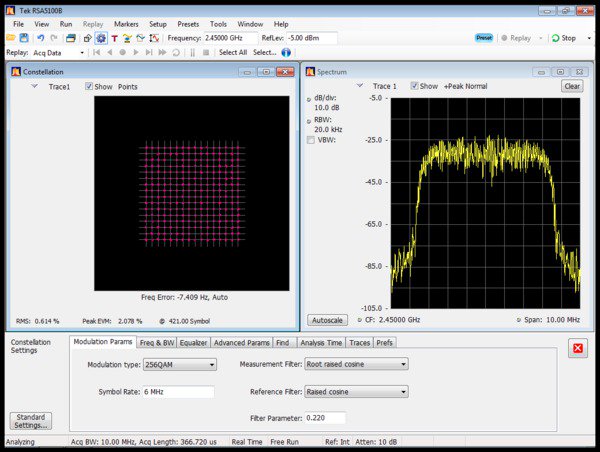Open the Modulation type dropdown
This screenshot has width=600, height=452.
(180, 365)
